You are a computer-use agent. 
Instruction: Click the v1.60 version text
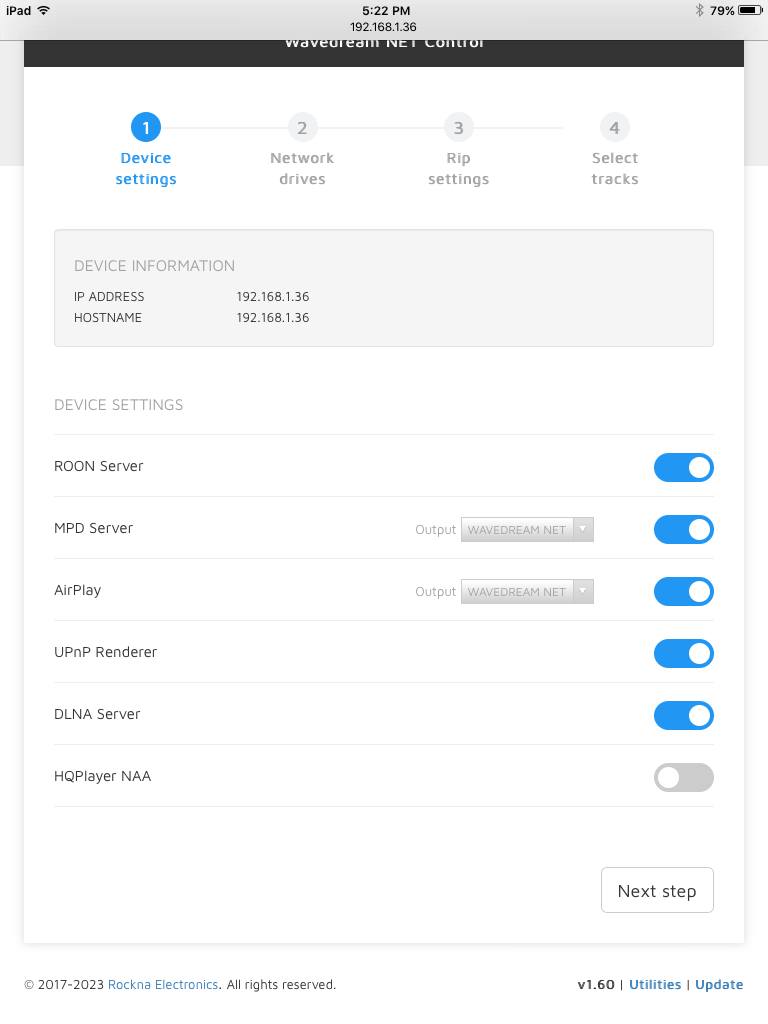[596, 985]
